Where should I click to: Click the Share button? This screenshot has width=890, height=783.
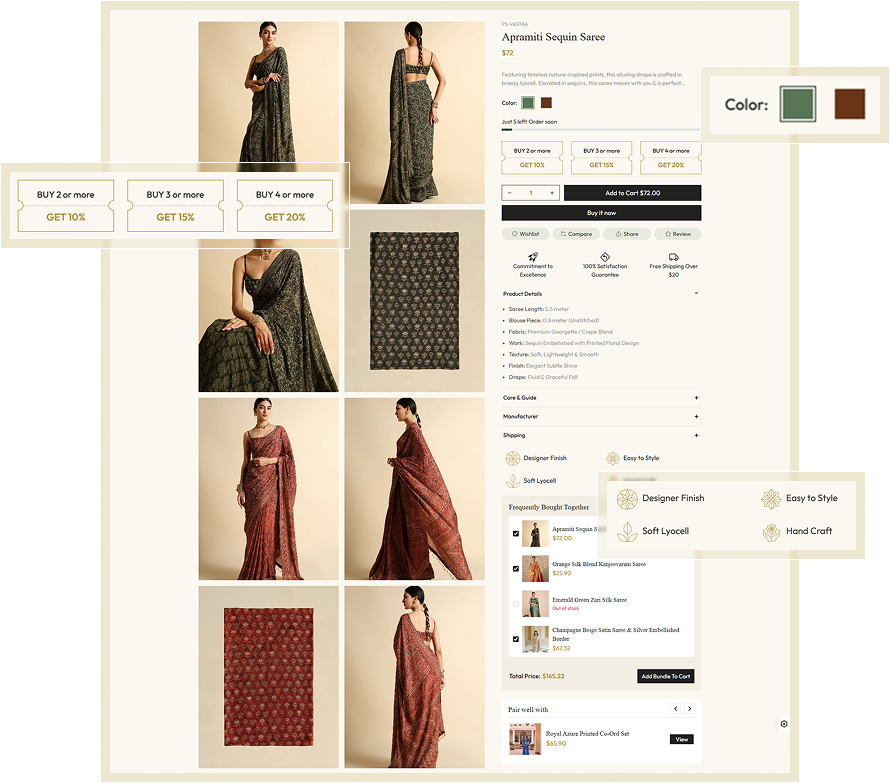[627, 234]
